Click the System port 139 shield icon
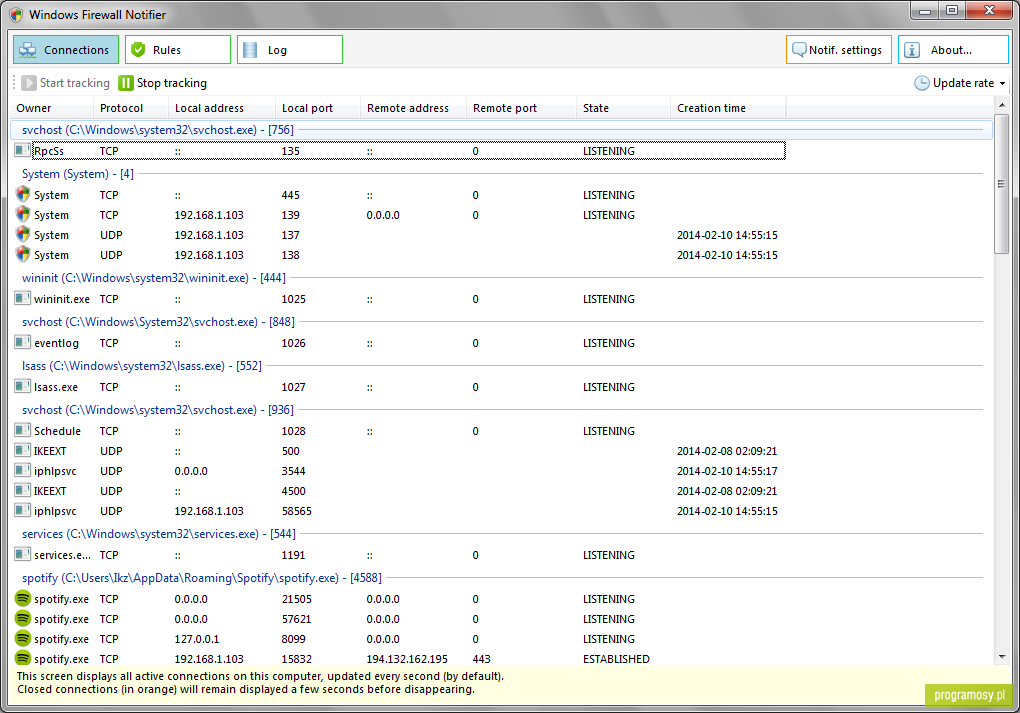Image resolution: width=1020 pixels, height=713 pixels. coord(23,214)
